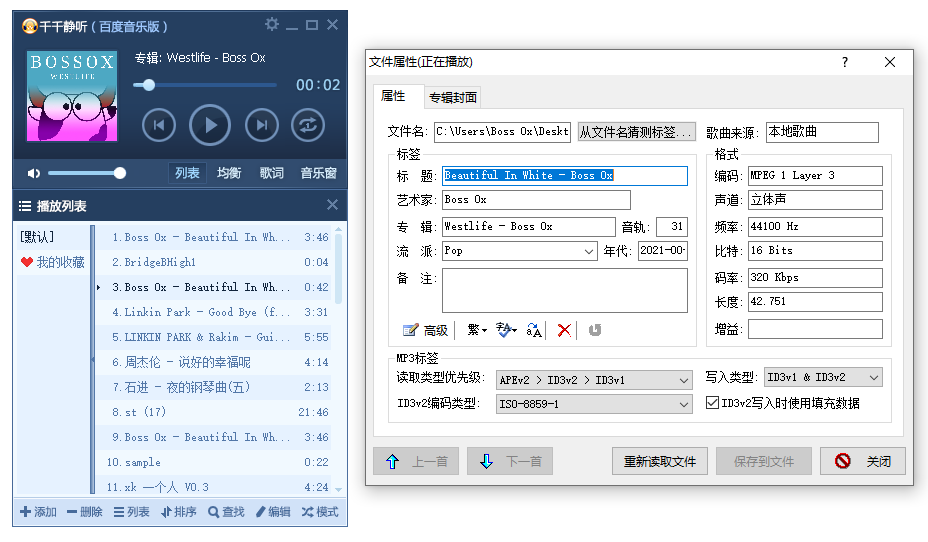Skip to the next track
This screenshot has height=542, width=928.
262,125
